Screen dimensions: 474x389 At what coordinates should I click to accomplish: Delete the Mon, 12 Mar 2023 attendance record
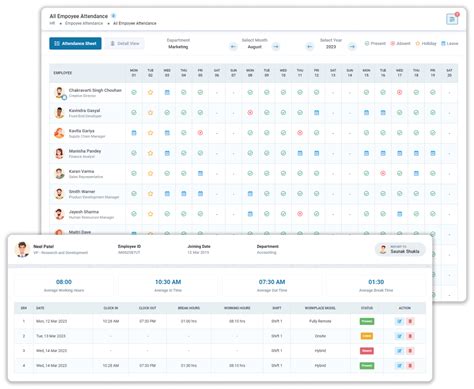point(410,321)
